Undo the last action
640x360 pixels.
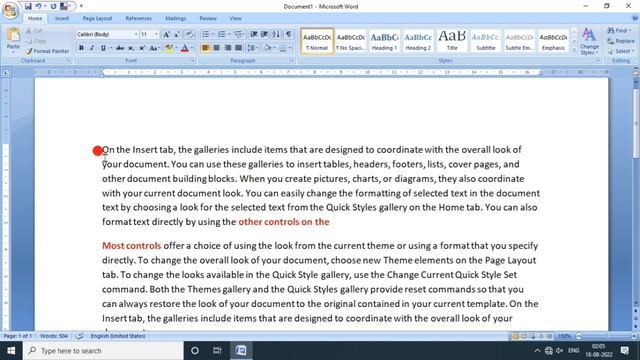(38, 6)
